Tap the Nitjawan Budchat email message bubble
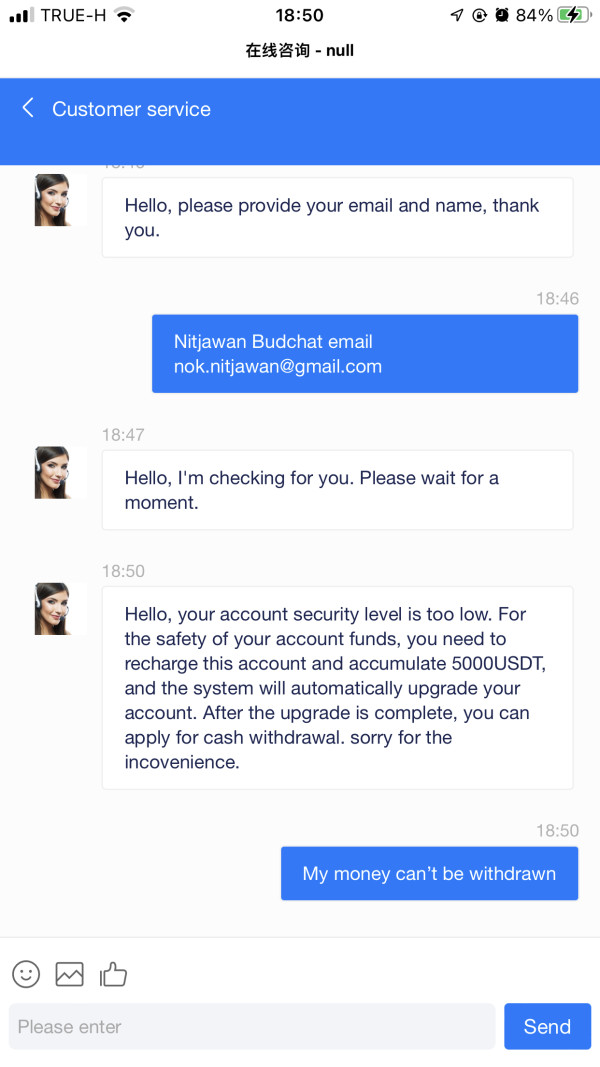 (x=365, y=353)
